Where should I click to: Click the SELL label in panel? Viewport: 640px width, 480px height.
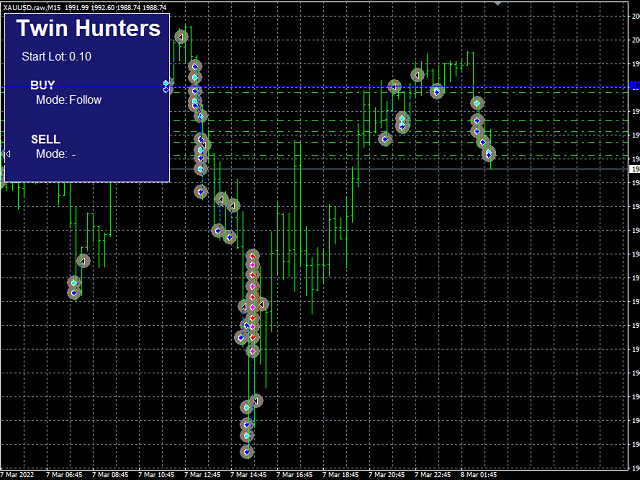point(46,139)
